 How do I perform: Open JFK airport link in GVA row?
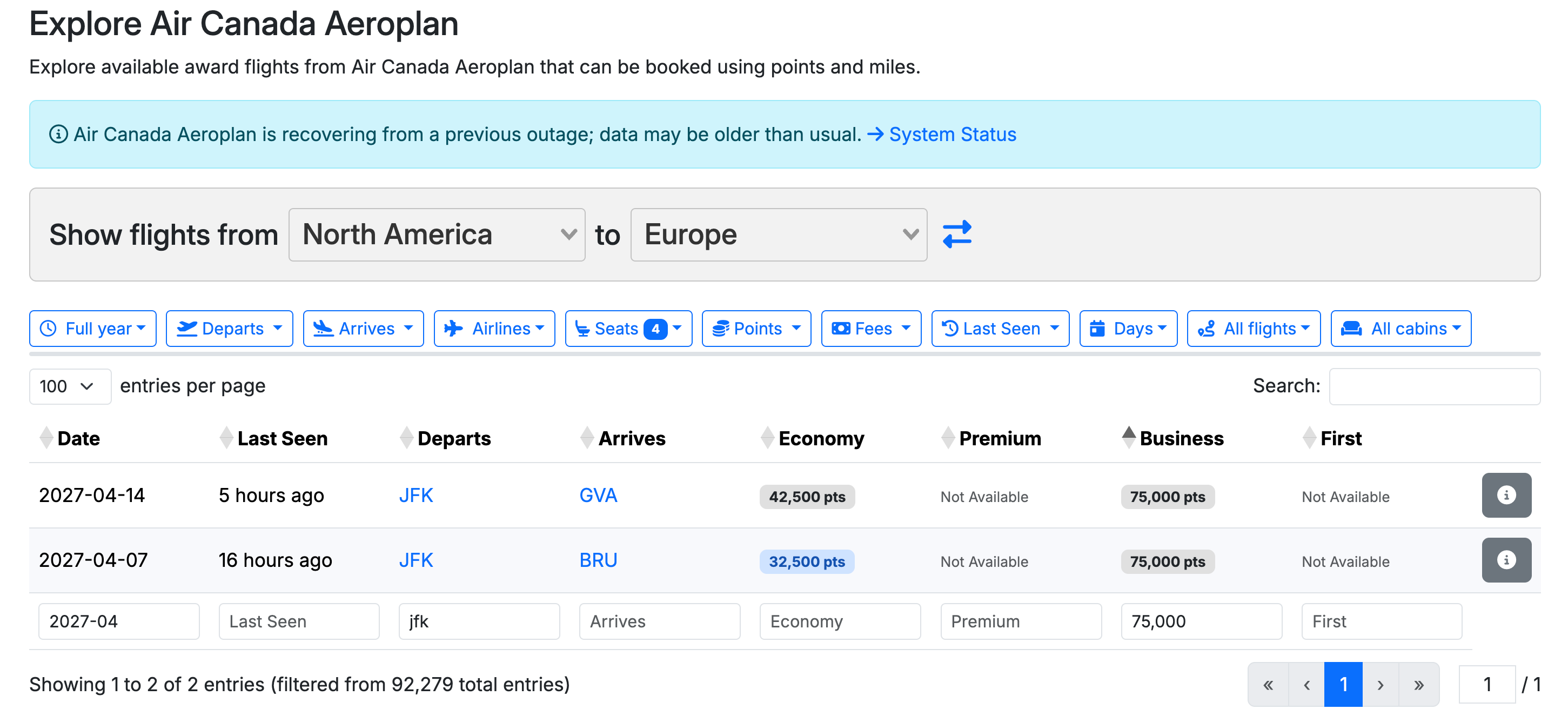[x=417, y=496]
